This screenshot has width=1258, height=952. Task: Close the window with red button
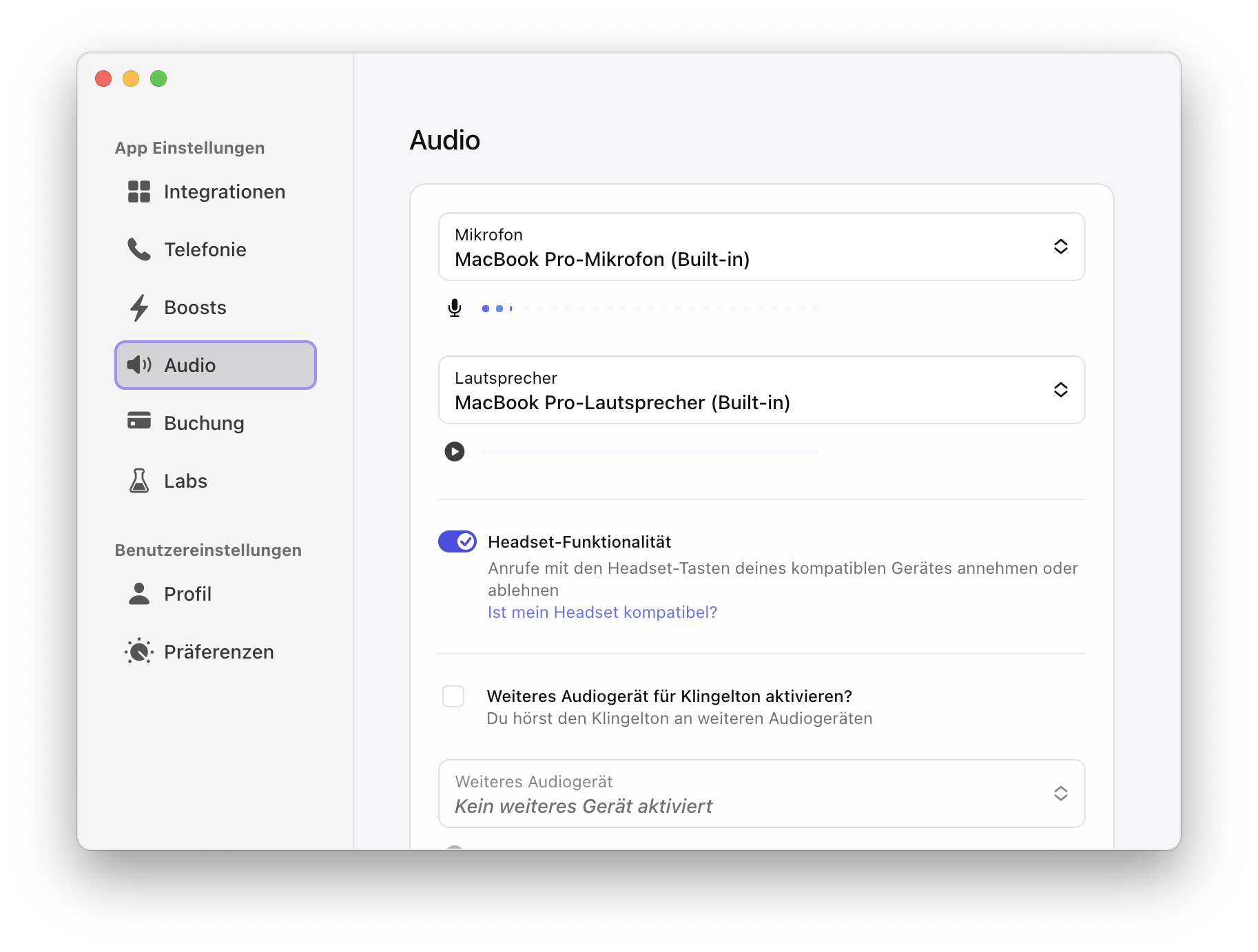103,79
